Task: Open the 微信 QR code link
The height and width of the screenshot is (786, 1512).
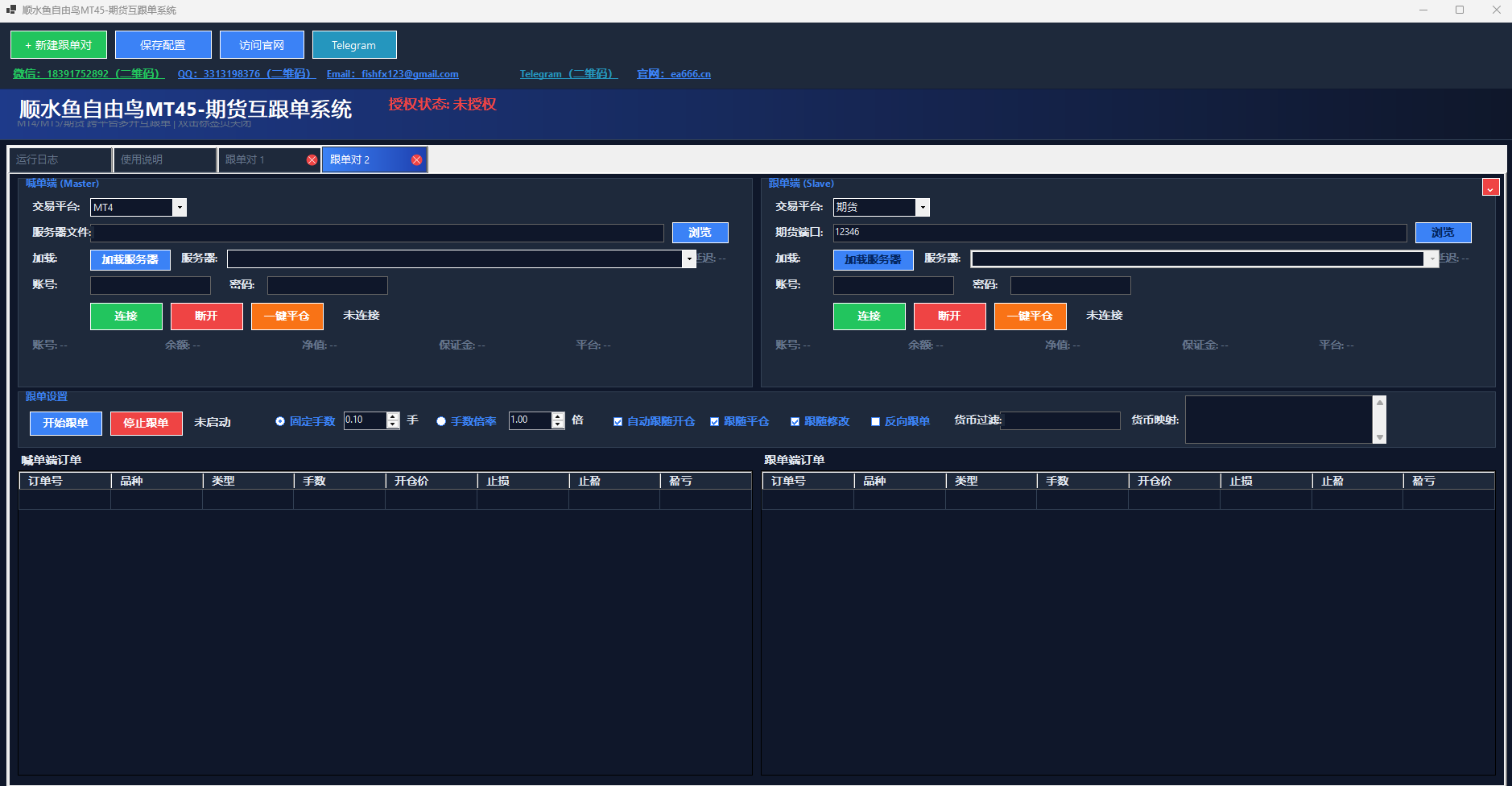Action: point(89,74)
